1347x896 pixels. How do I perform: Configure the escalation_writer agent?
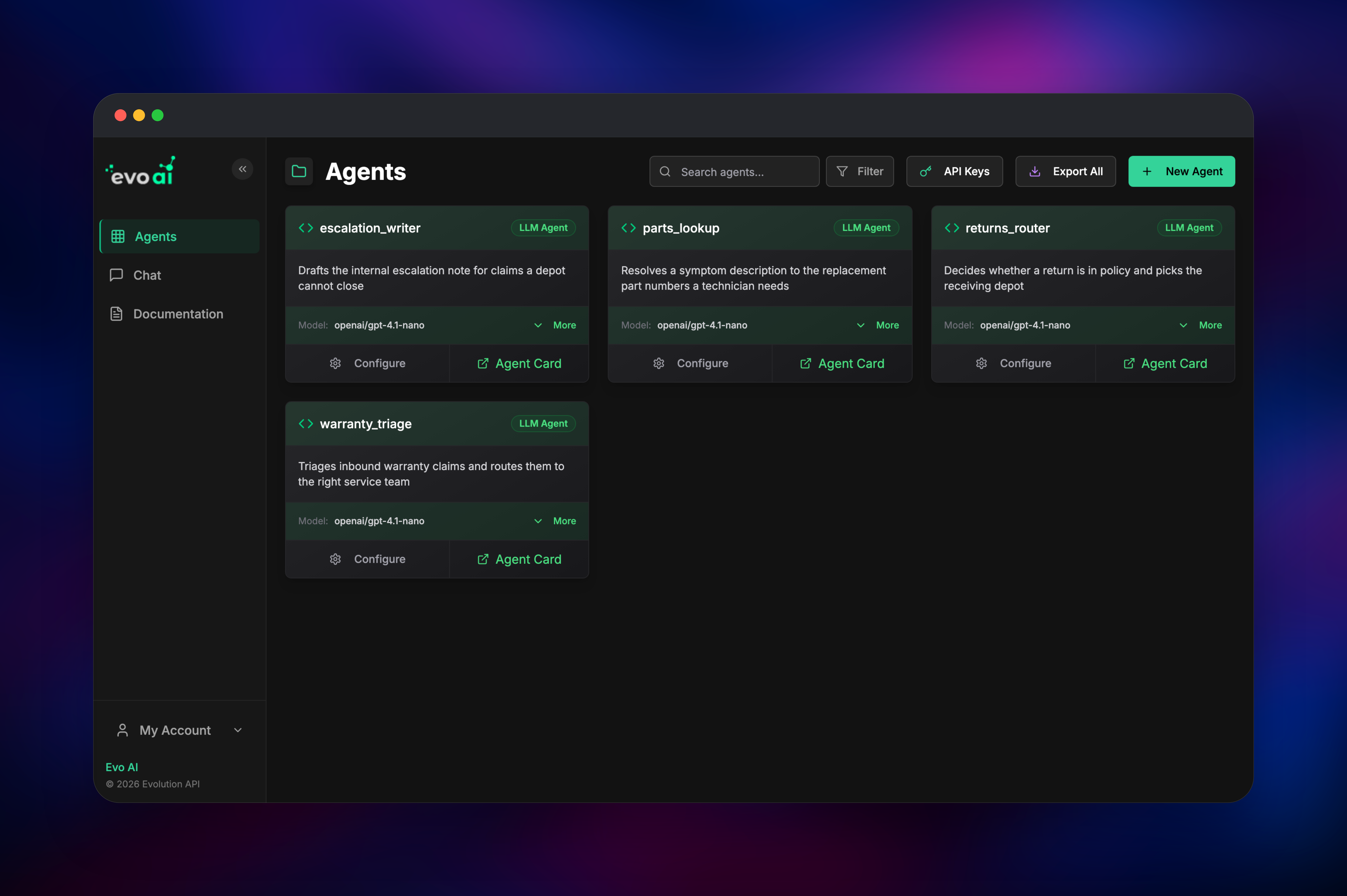pyautogui.click(x=367, y=363)
